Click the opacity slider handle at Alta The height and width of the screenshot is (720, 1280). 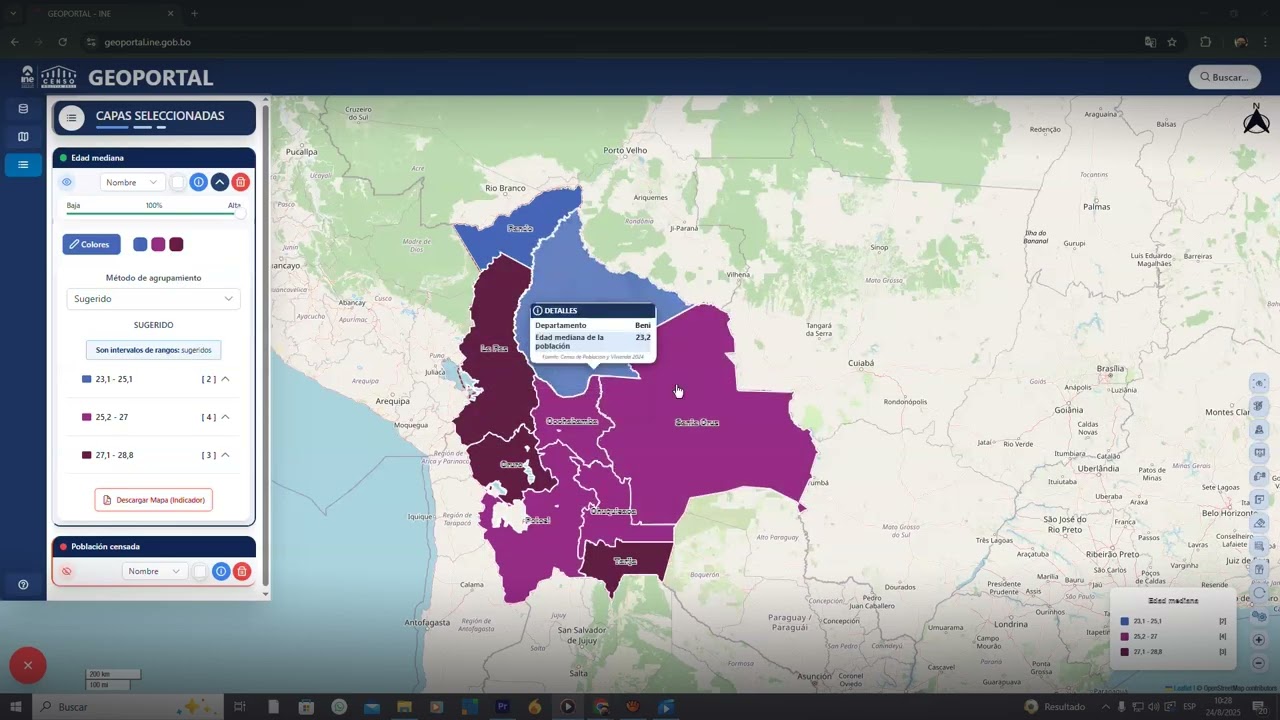pos(240,212)
